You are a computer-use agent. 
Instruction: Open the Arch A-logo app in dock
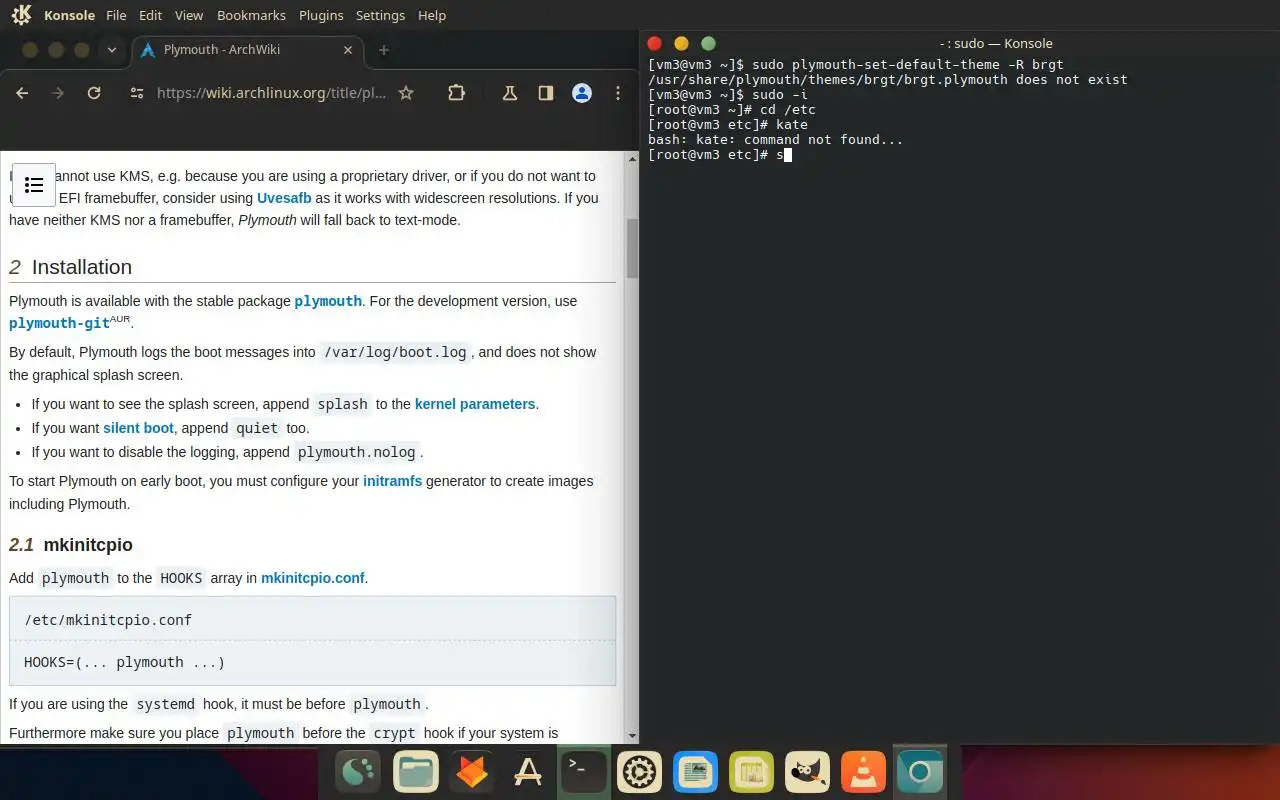click(527, 772)
